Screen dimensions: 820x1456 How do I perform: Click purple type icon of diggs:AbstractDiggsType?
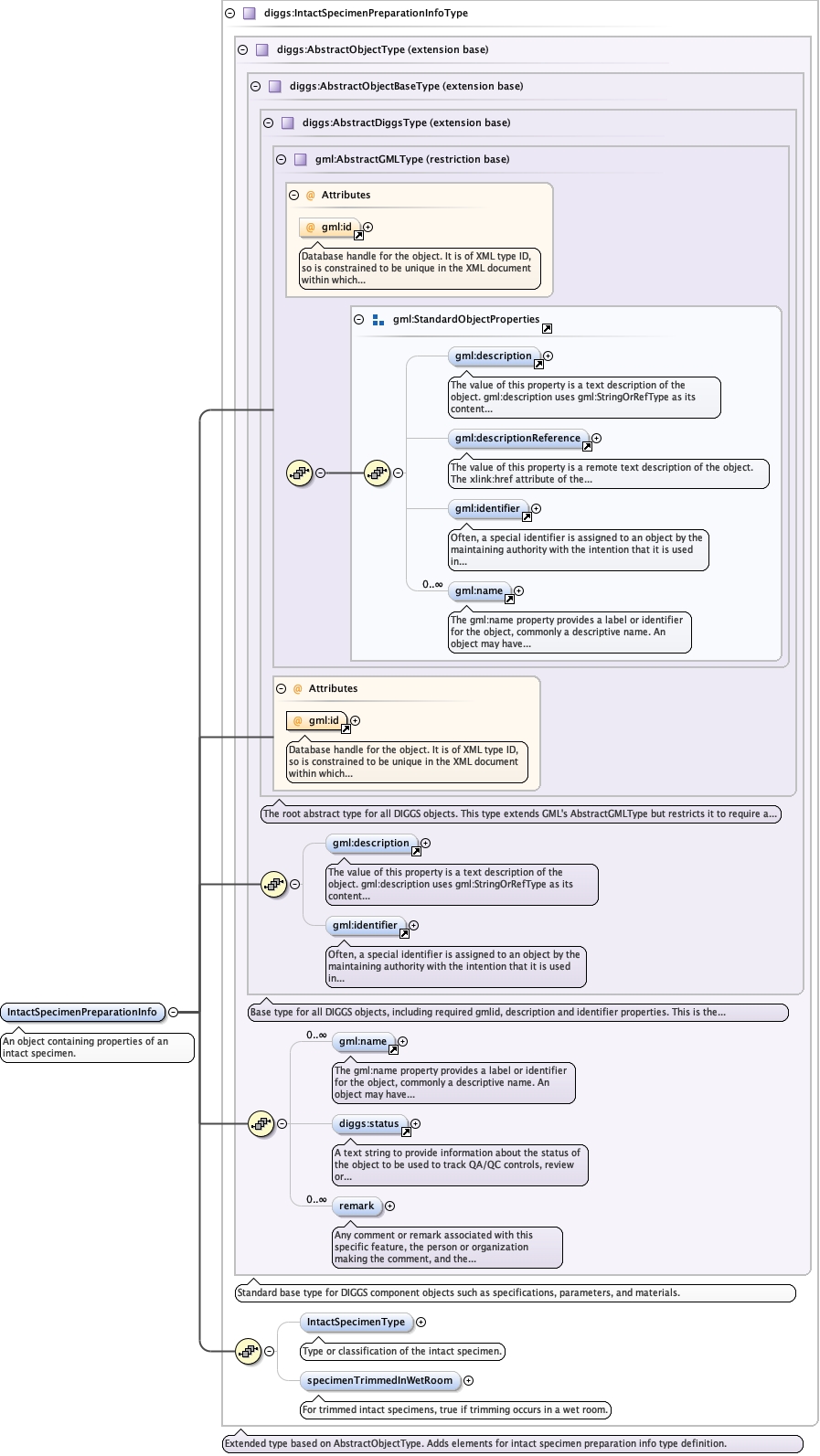[x=288, y=122]
